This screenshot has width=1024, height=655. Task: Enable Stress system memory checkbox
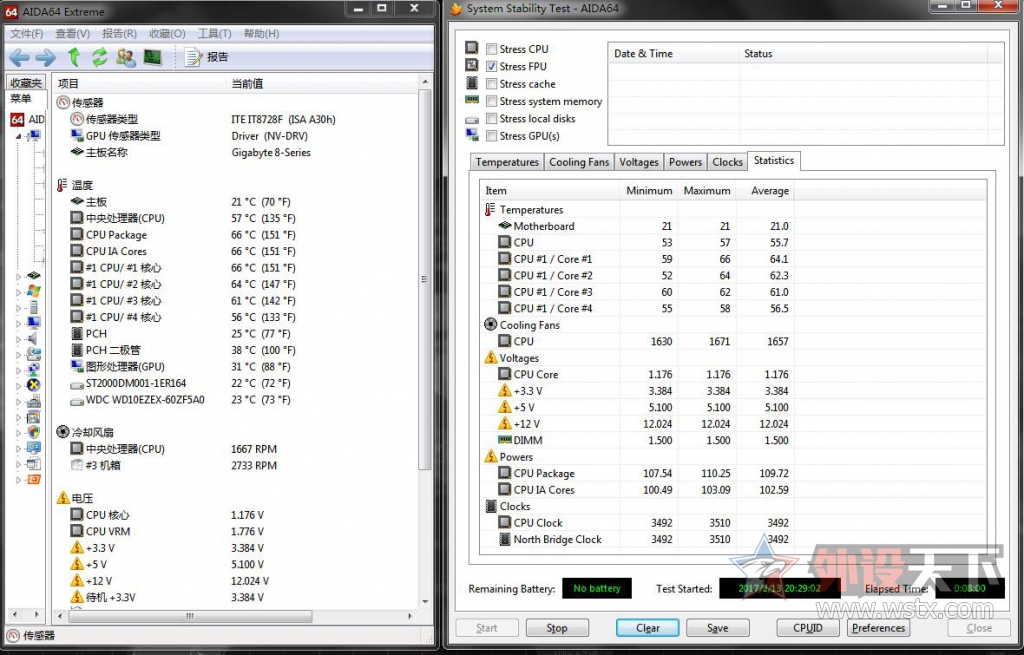click(491, 101)
